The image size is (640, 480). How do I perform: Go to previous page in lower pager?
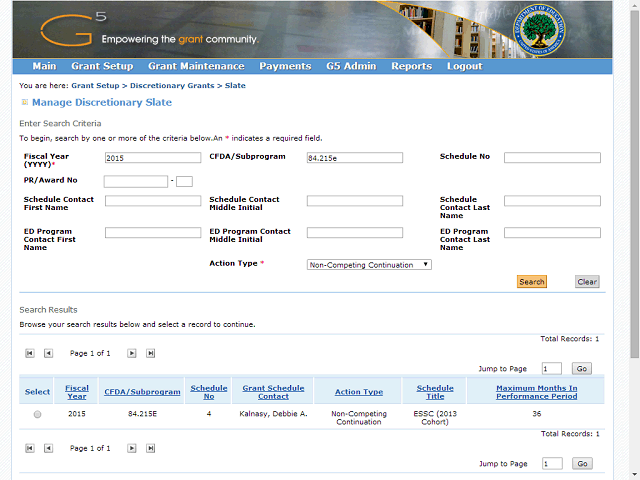(48, 448)
